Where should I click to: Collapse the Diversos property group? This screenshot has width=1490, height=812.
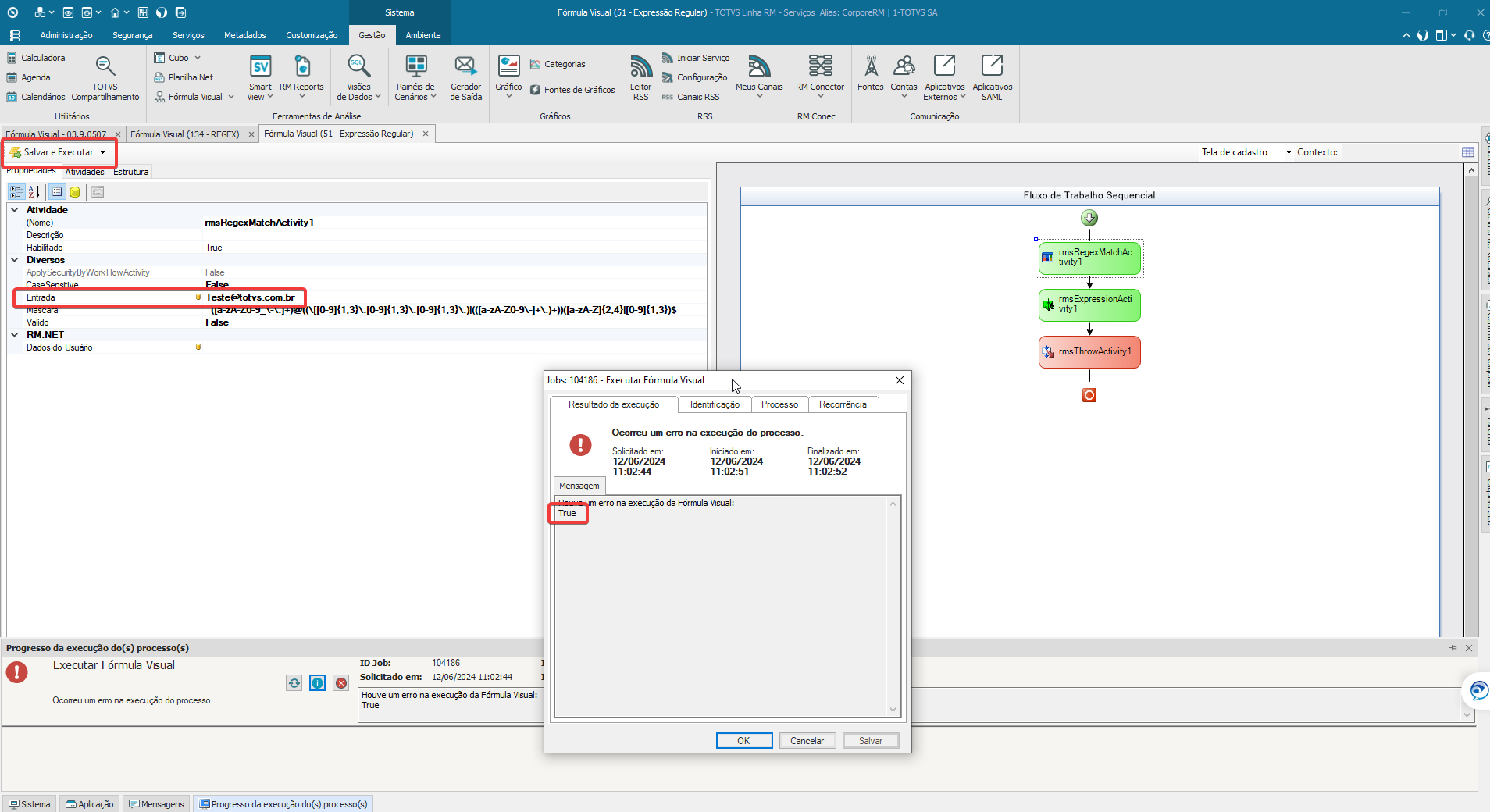[14, 260]
